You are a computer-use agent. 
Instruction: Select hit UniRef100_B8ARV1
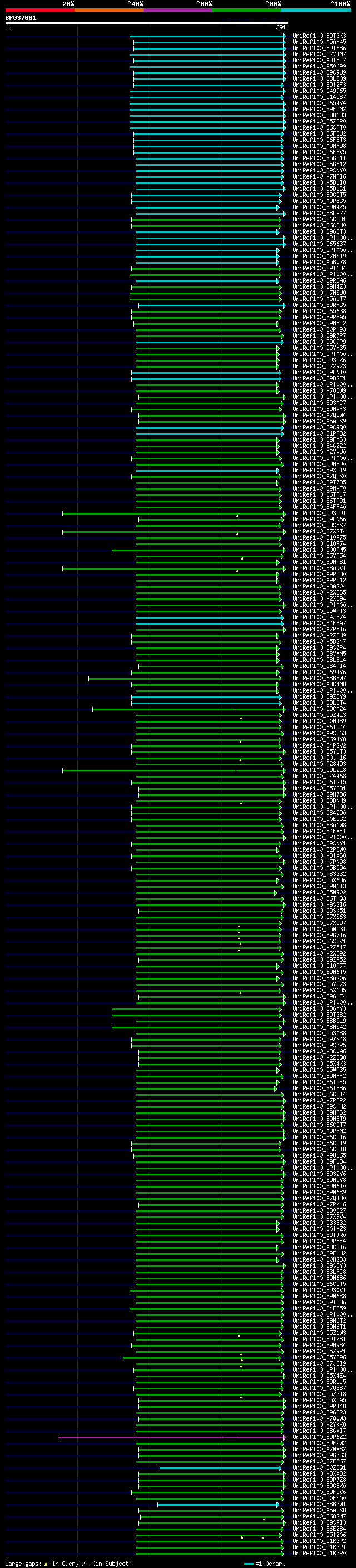tap(319, 568)
